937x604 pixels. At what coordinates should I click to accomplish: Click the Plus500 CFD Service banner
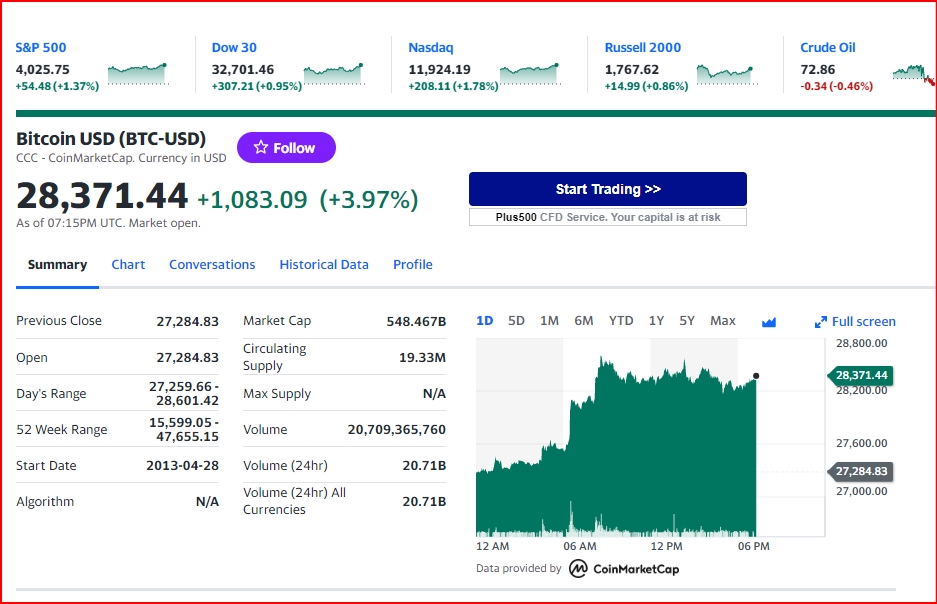coord(608,217)
